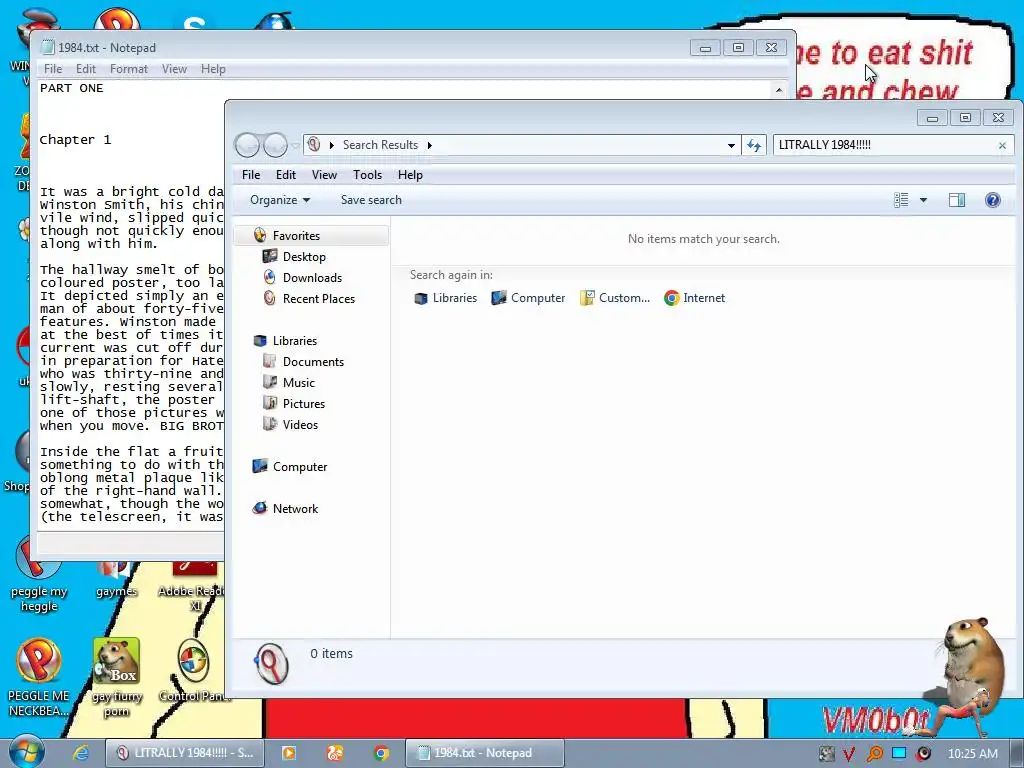Screen dimensions: 1024x768
Task: Click the orange app icon on taskbar
Action: coord(335,753)
